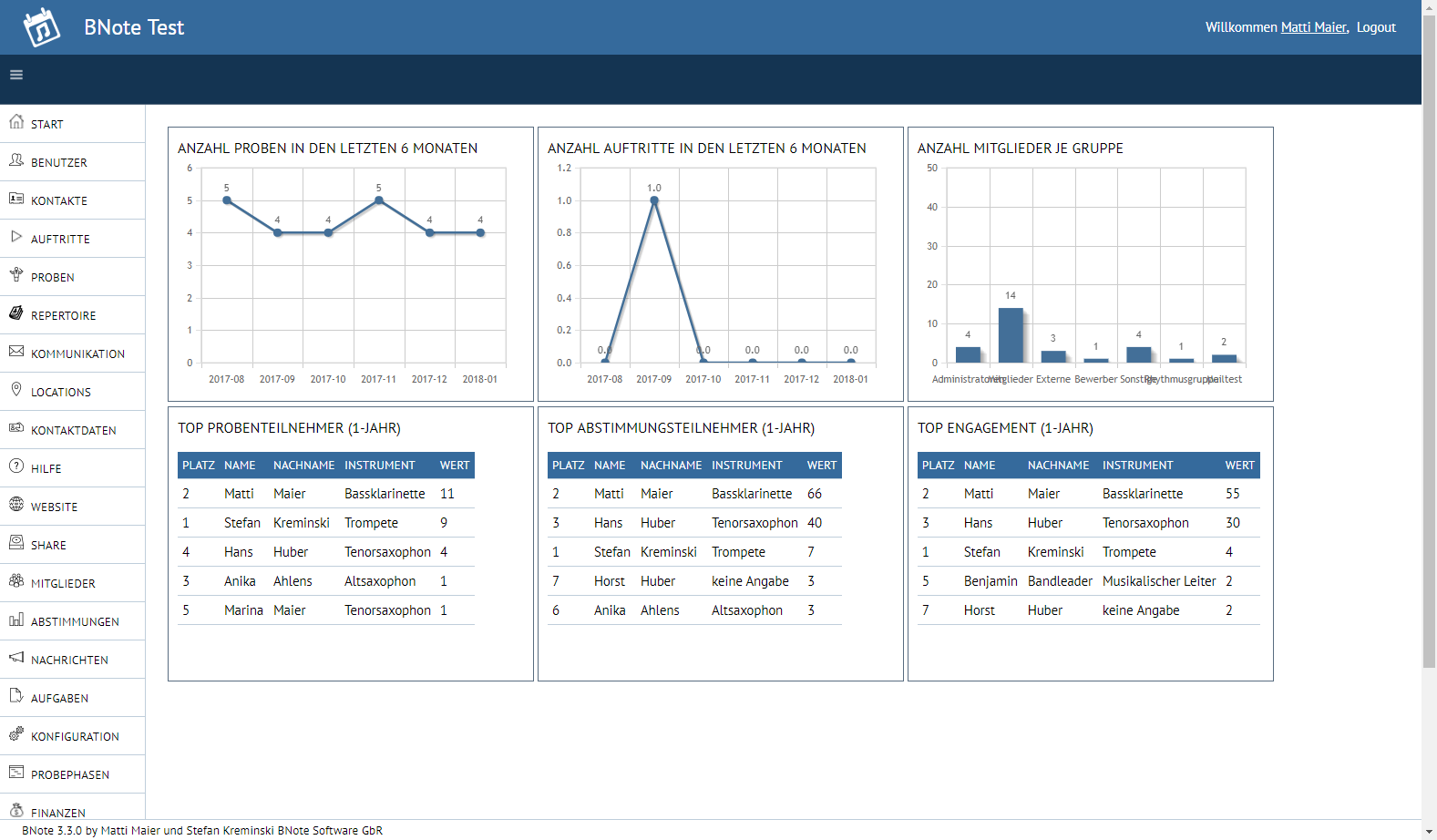Click the Locations pin icon
This screenshot has width=1437, height=840.
pyautogui.click(x=16, y=389)
